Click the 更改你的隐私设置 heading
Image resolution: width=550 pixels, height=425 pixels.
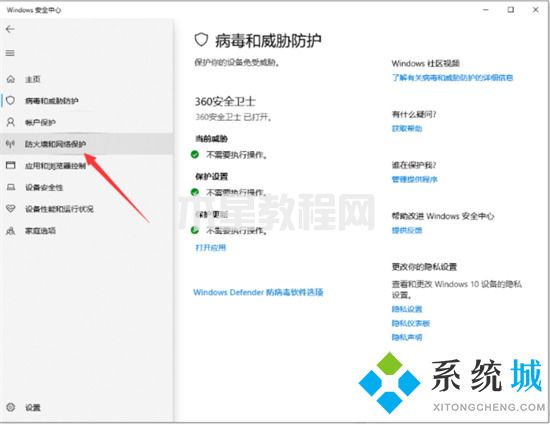tap(424, 267)
